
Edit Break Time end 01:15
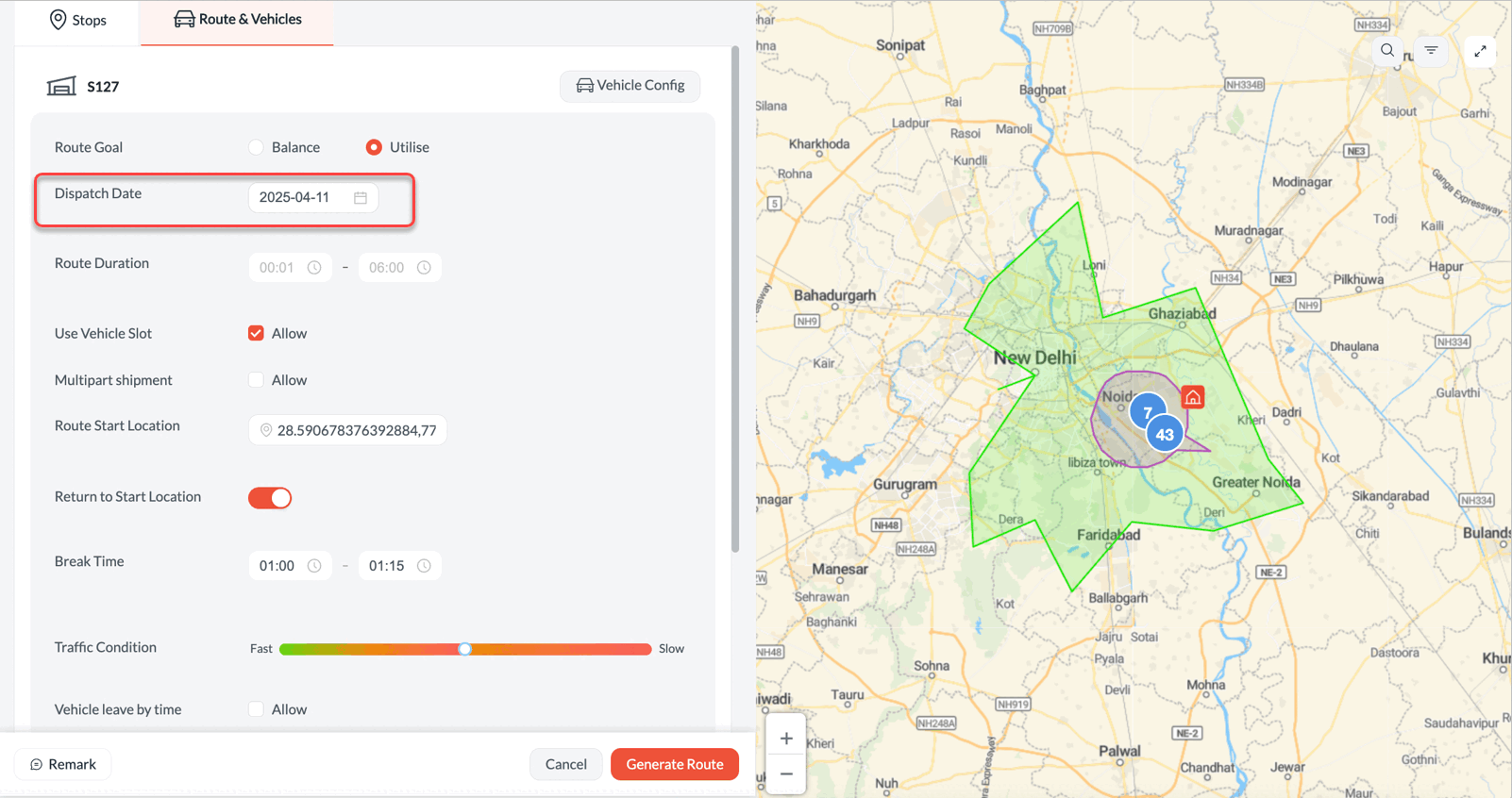click(x=399, y=566)
